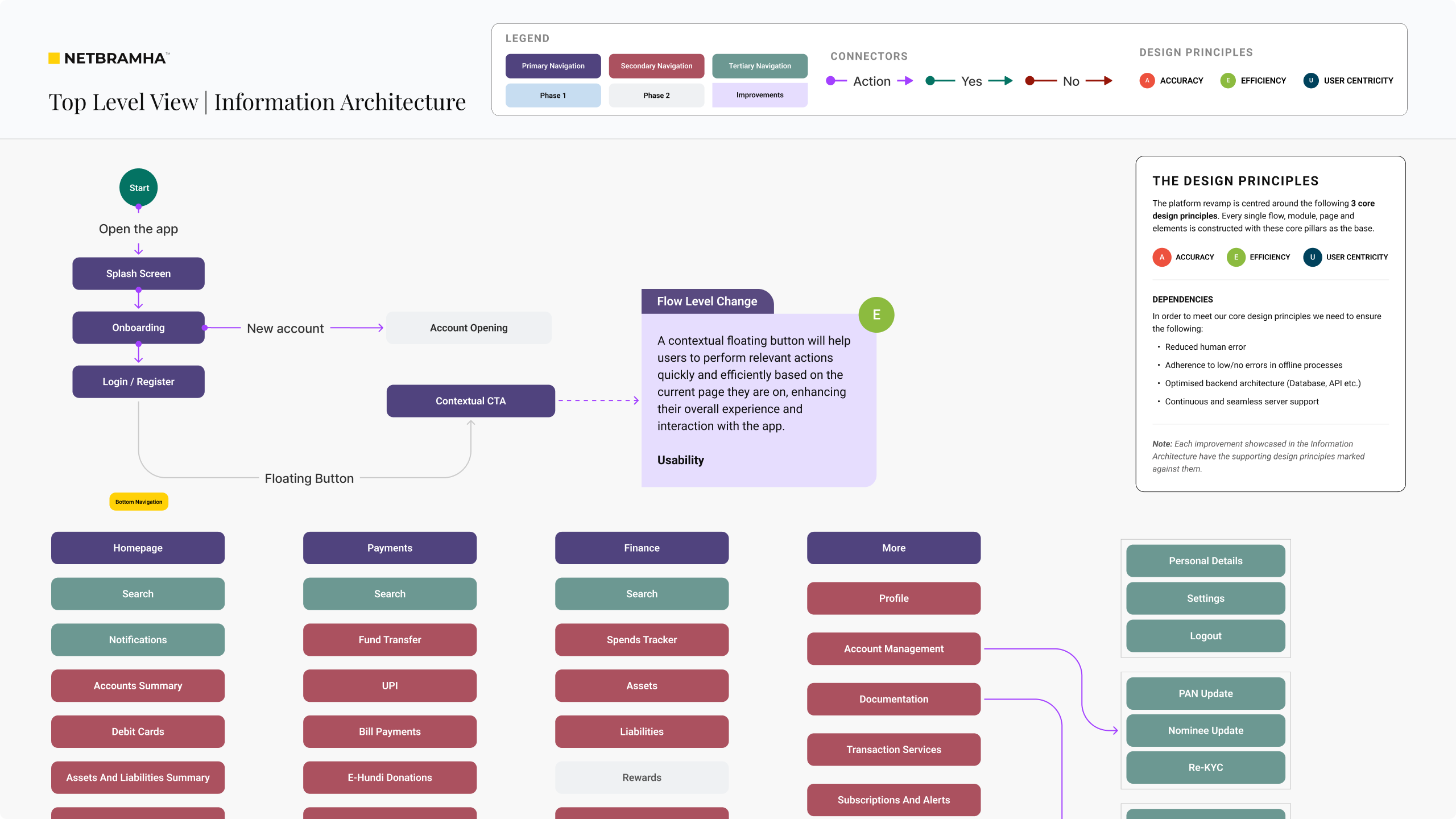Click the User Centricity badge in Design Principles panel

[x=1312, y=257]
